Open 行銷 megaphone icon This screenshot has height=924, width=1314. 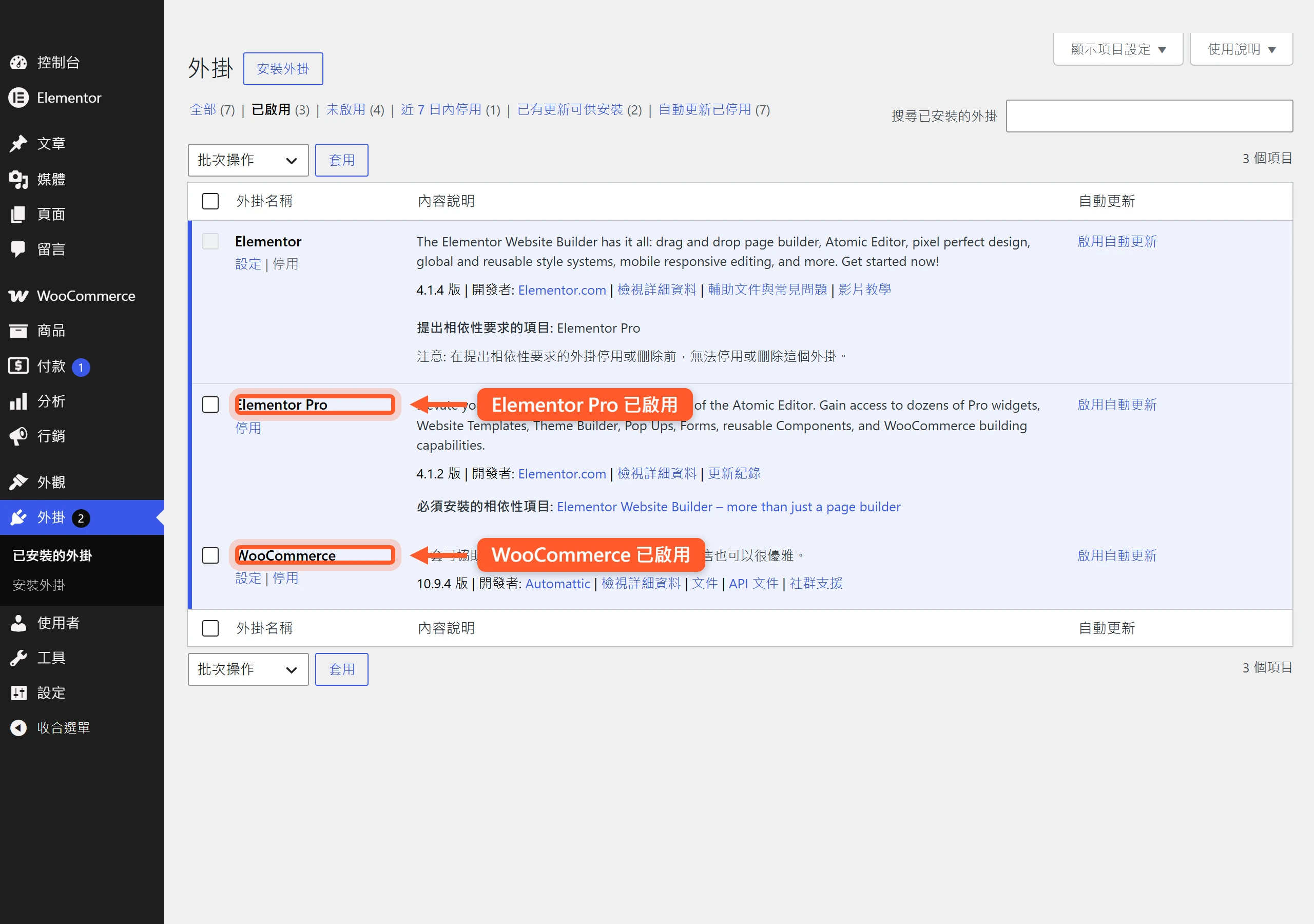point(18,436)
